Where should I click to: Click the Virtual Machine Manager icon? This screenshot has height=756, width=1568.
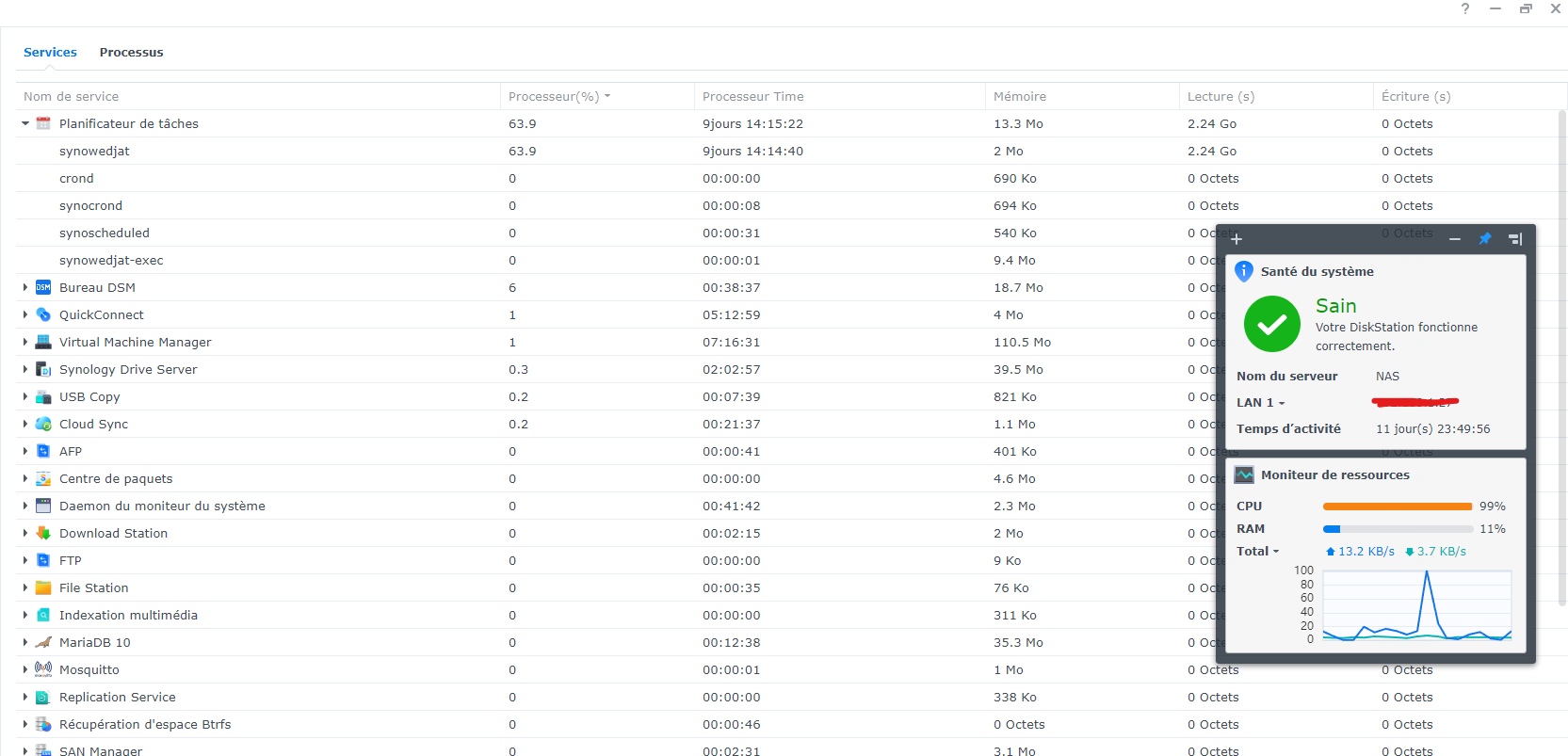pos(43,342)
